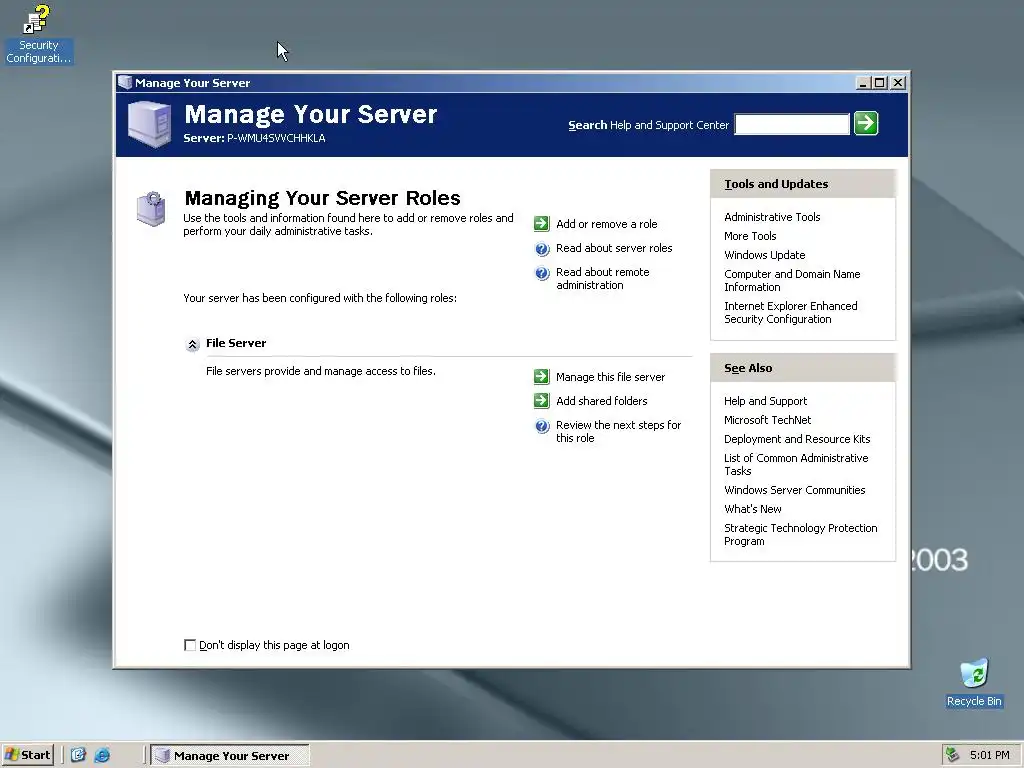Click green arrow beside Manage this file server
1024x768 pixels.
pyautogui.click(x=541, y=376)
